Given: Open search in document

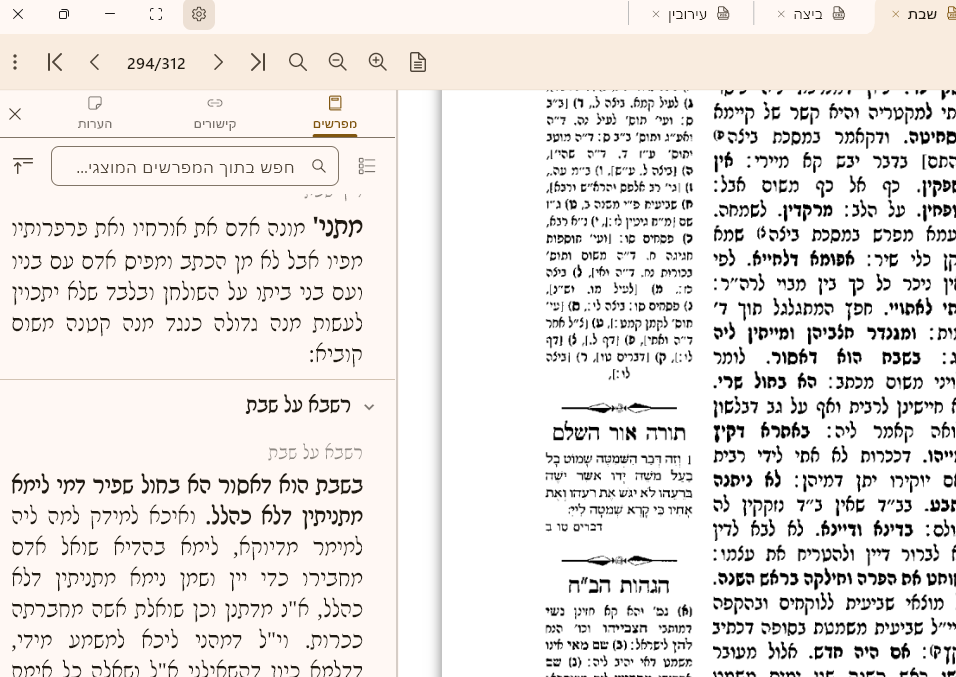Looking at the screenshot, I should pos(298,63).
